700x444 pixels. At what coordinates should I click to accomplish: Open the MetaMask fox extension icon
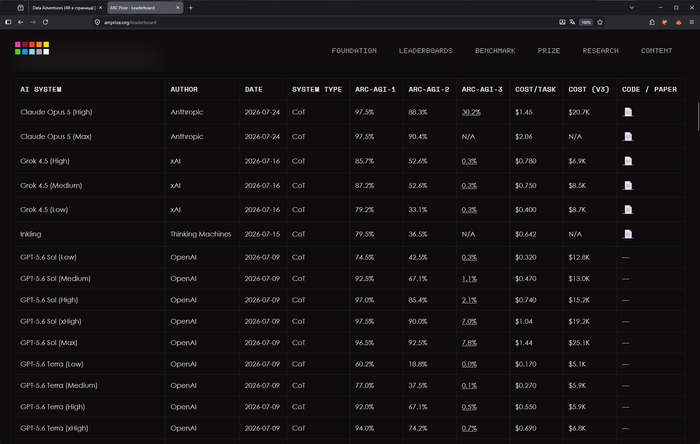(x=679, y=22)
